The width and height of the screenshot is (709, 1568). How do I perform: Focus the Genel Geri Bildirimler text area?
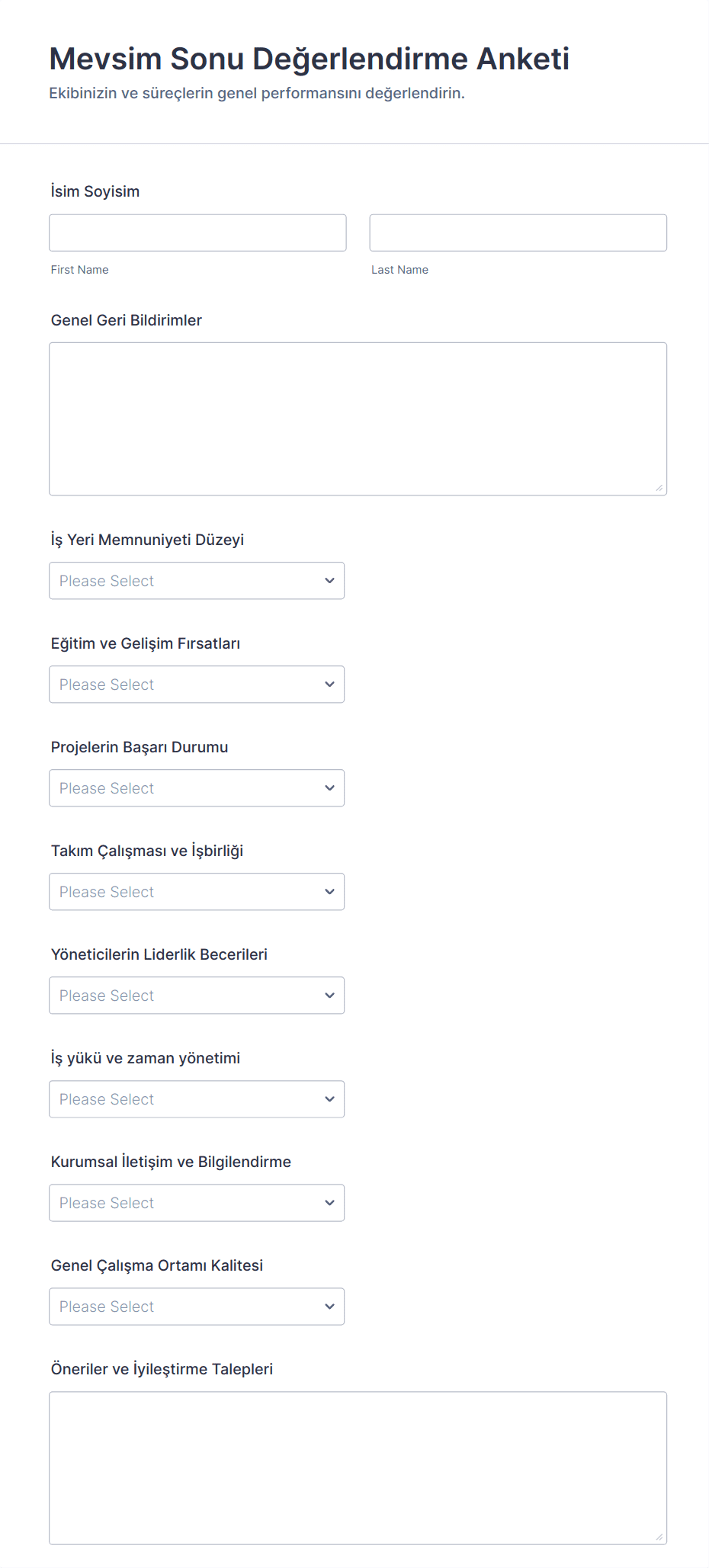tap(358, 418)
